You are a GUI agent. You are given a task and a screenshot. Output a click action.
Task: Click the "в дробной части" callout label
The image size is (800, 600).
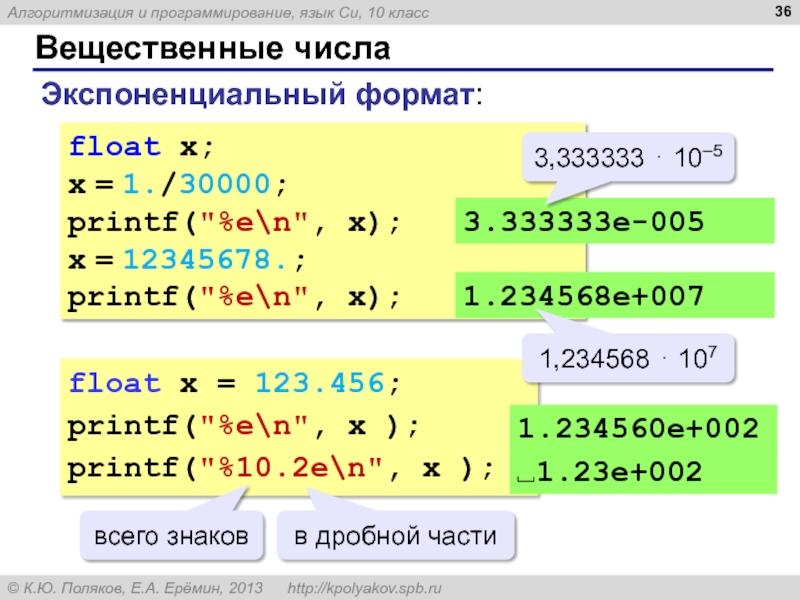coord(395,537)
